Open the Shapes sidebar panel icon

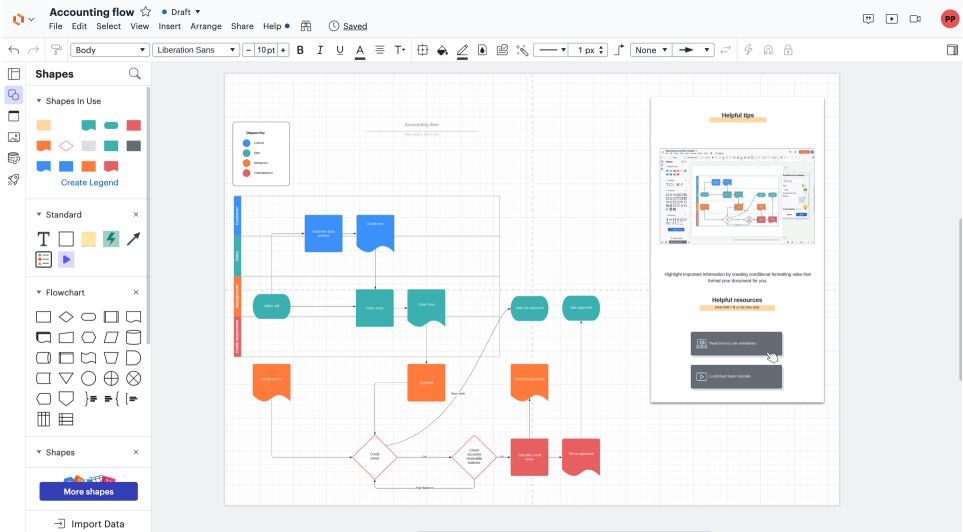tap(14, 95)
